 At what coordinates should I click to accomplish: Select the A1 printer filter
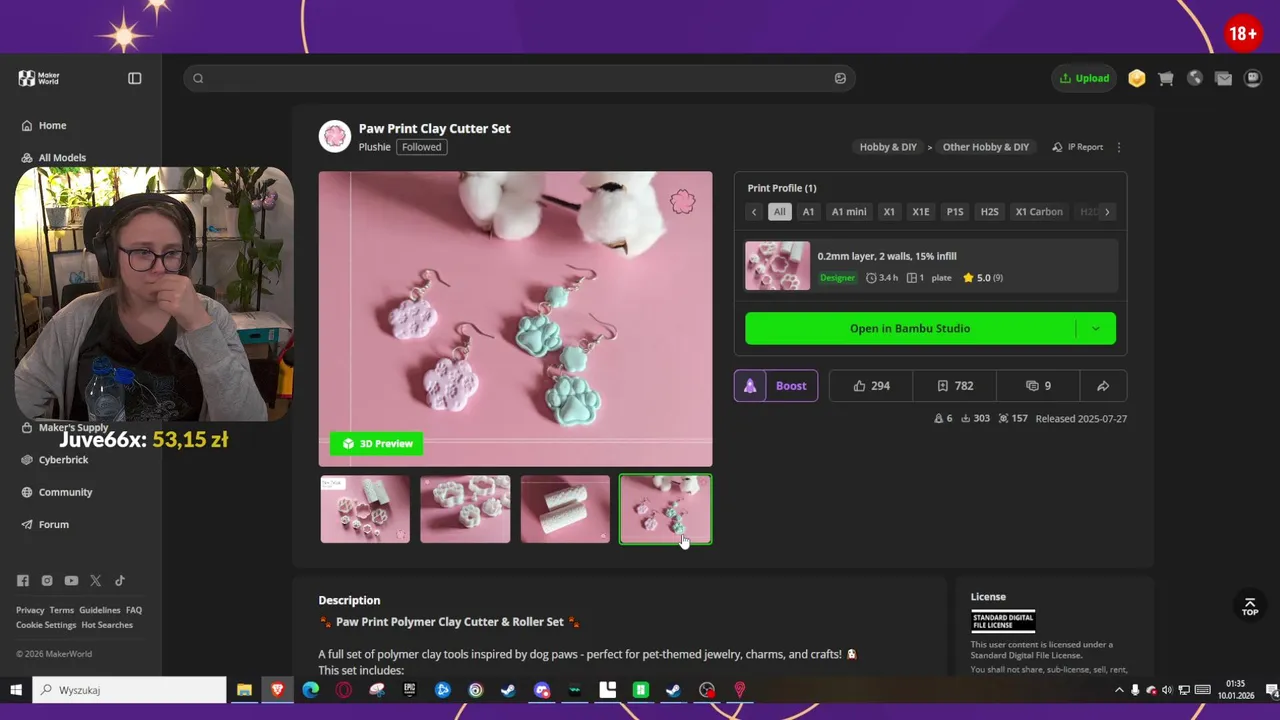[x=808, y=212]
